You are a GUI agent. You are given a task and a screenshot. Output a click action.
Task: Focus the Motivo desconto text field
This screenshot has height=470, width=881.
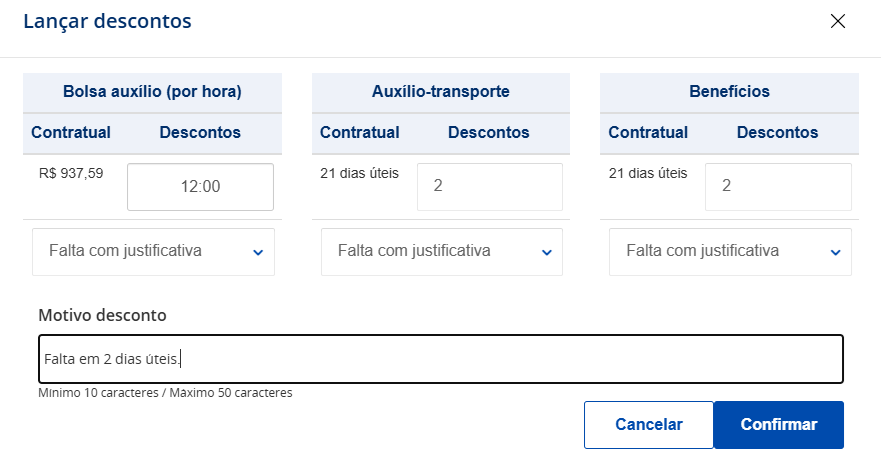pos(440,359)
